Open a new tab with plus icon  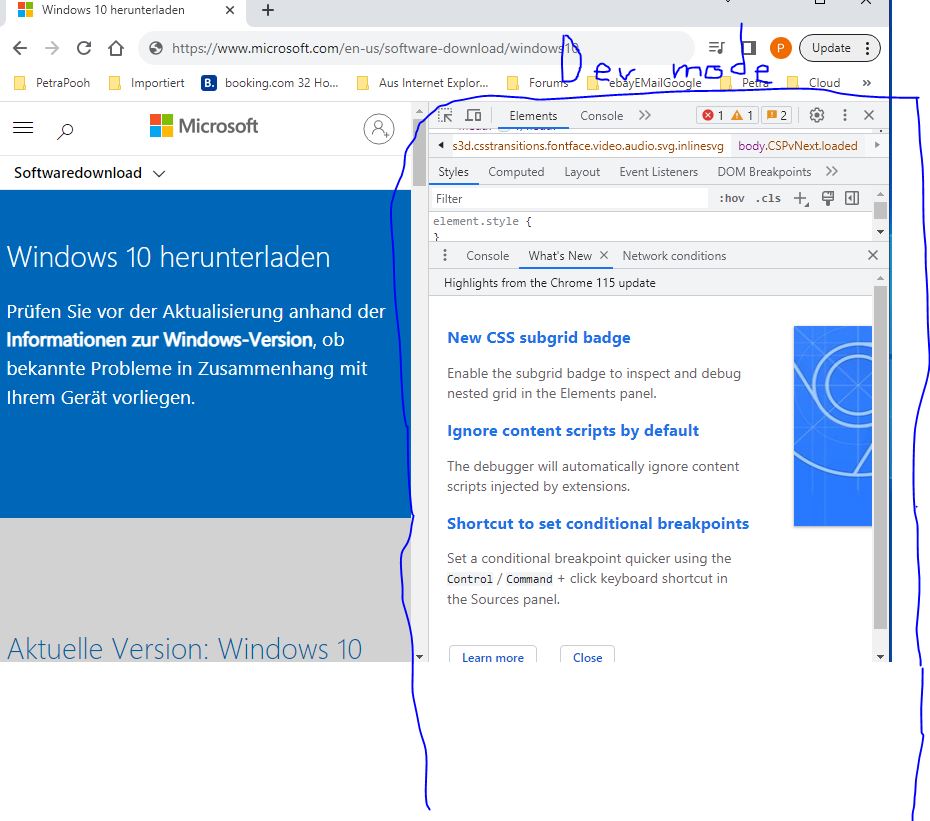tap(268, 10)
